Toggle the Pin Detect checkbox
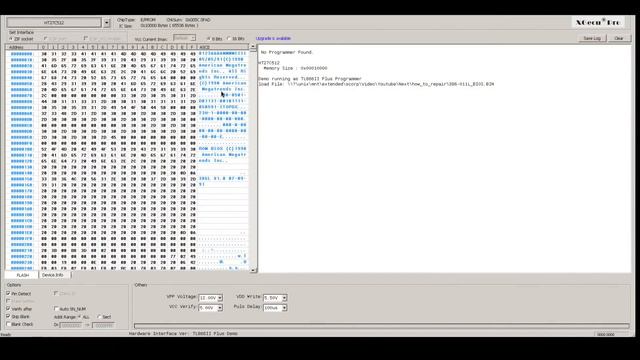The image size is (640, 360). coord(8,293)
